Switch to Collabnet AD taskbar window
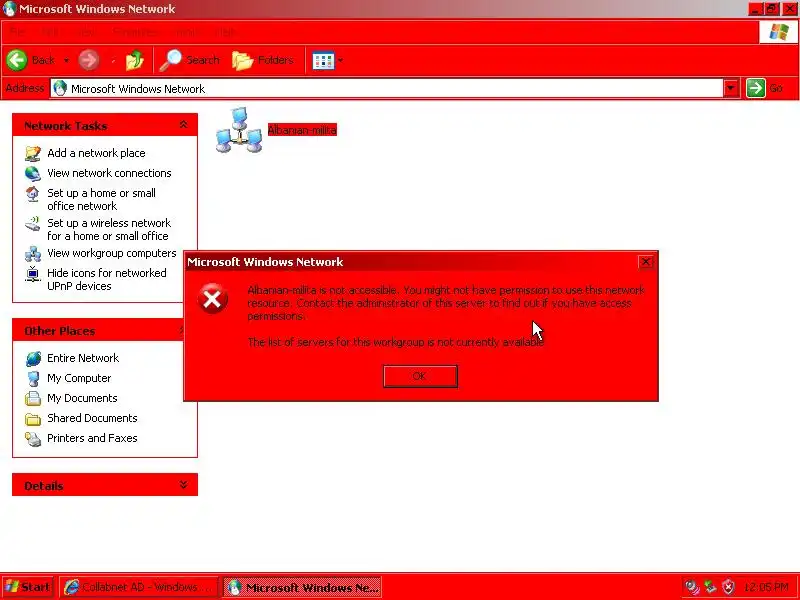The height and width of the screenshot is (600, 800). [x=139, y=587]
